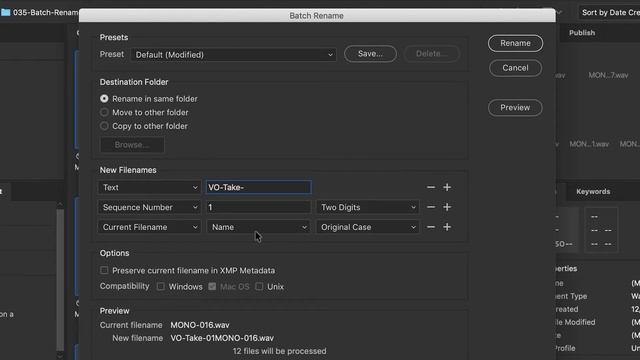
Task: Click the Rename button
Action: pos(515,43)
